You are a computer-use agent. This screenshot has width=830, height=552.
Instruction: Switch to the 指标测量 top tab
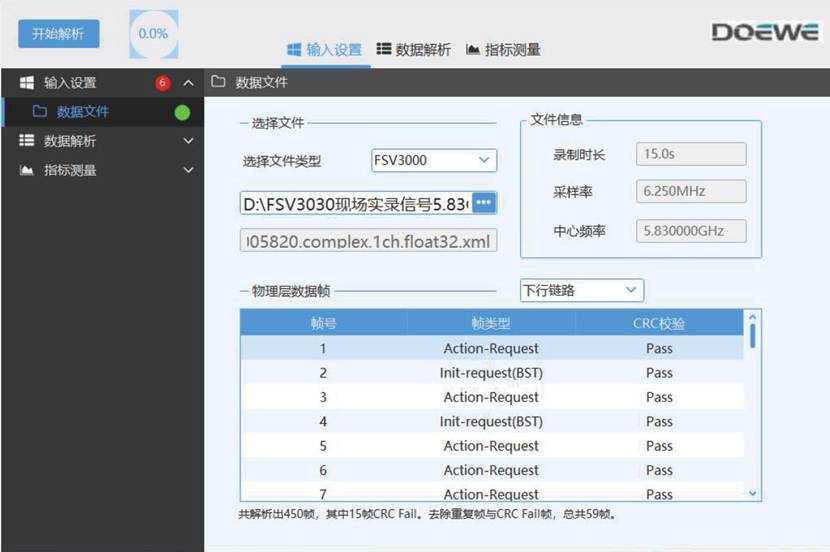pyautogui.click(x=503, y=49)
